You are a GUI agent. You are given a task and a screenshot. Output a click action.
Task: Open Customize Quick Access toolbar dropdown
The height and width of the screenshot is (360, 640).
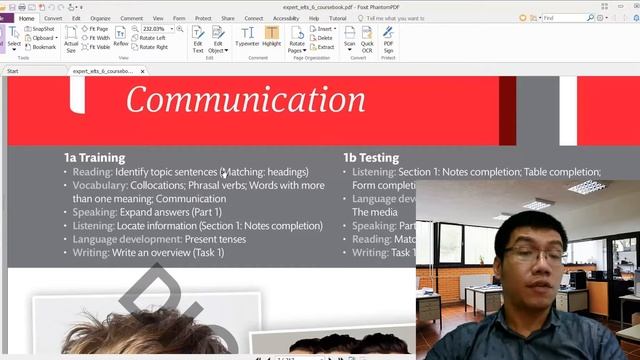pyautogui.click(x=81, y=7)
